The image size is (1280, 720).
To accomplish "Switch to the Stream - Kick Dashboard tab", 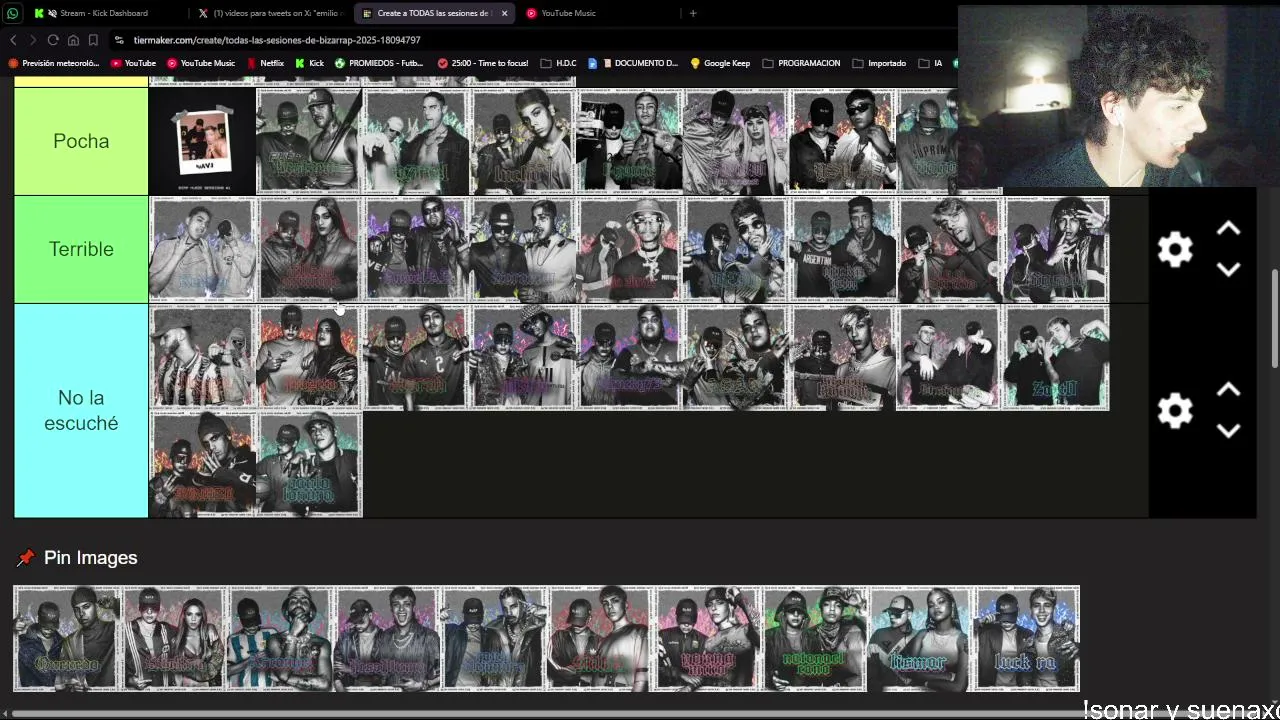I will [x=103, y=13].
